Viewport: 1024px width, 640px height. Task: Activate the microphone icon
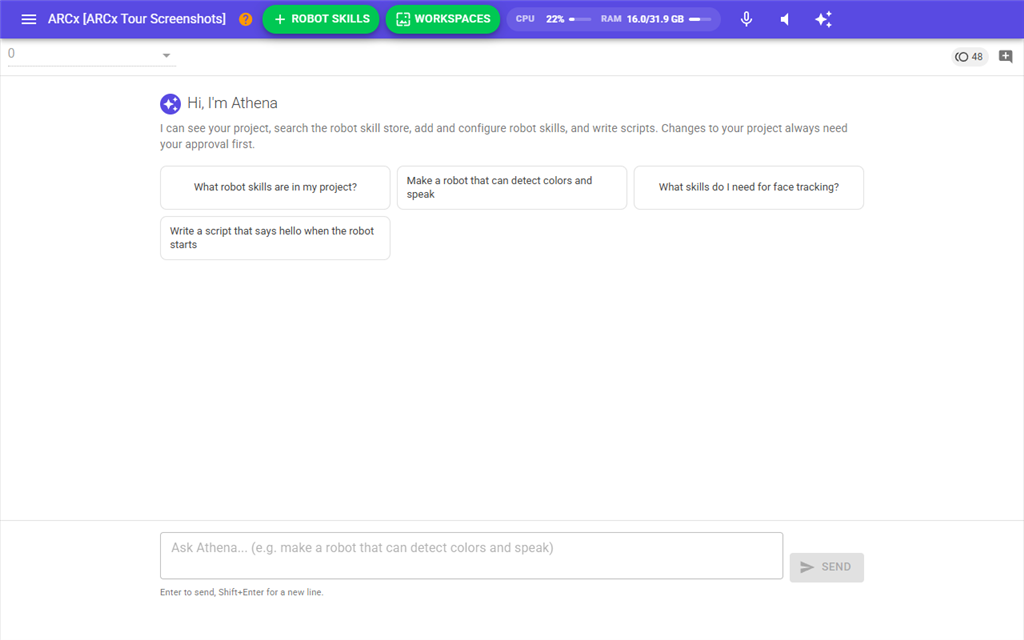point(746,19)
